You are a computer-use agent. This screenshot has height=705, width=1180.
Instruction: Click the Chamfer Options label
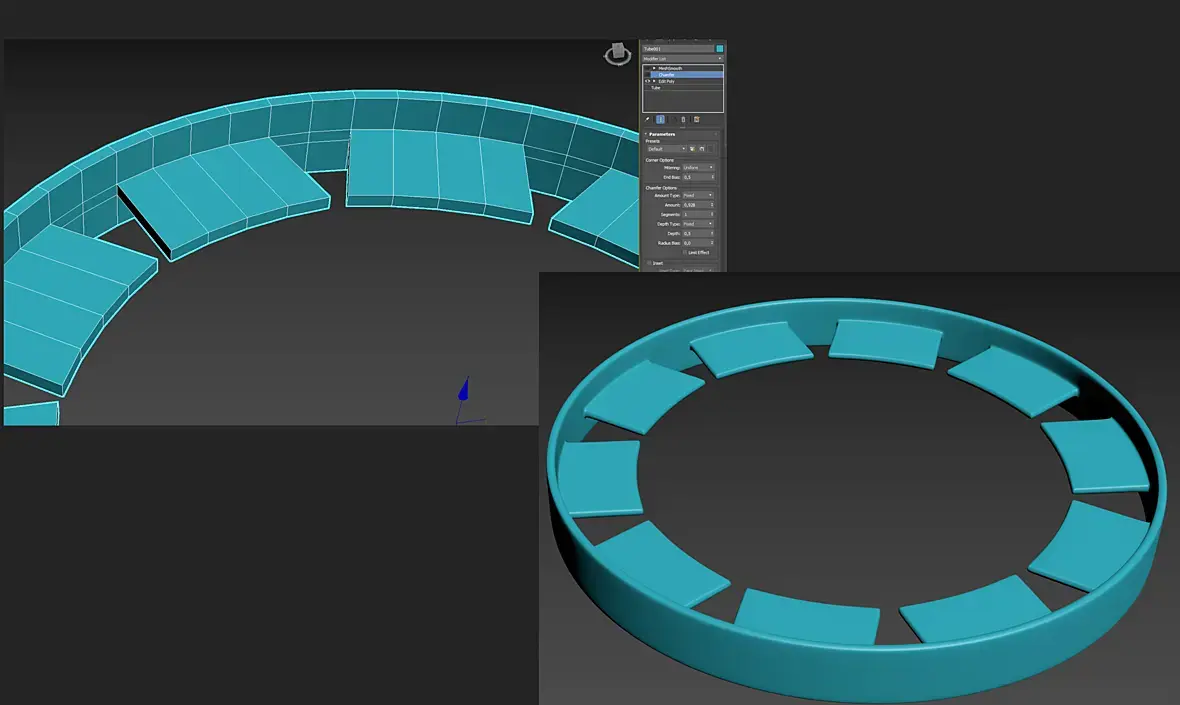[x=661, y=188]
